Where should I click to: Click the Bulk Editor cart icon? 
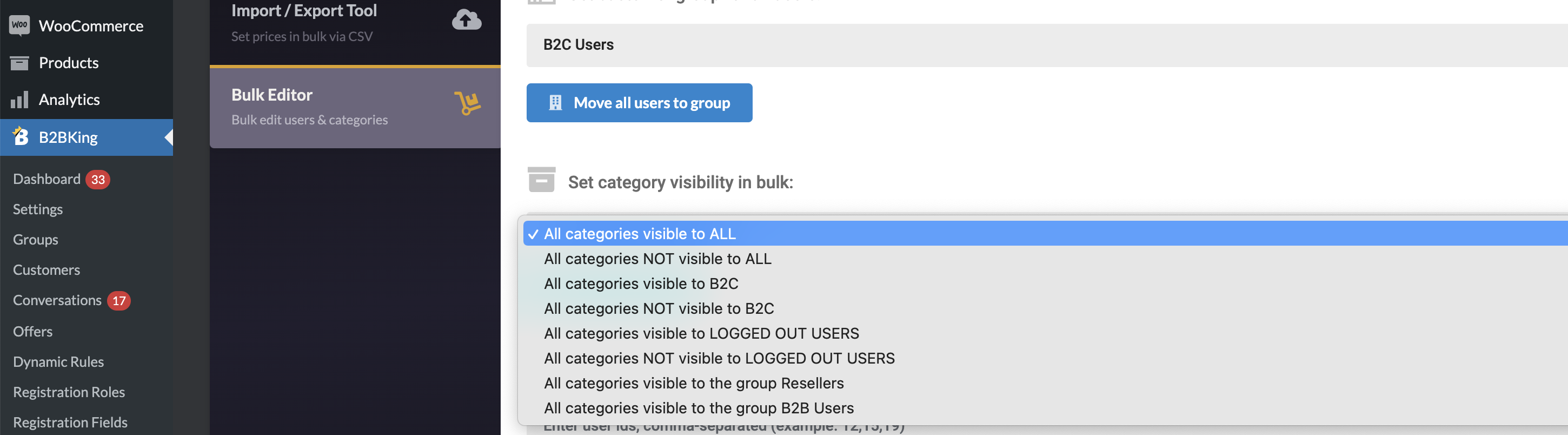coord(468,103)
